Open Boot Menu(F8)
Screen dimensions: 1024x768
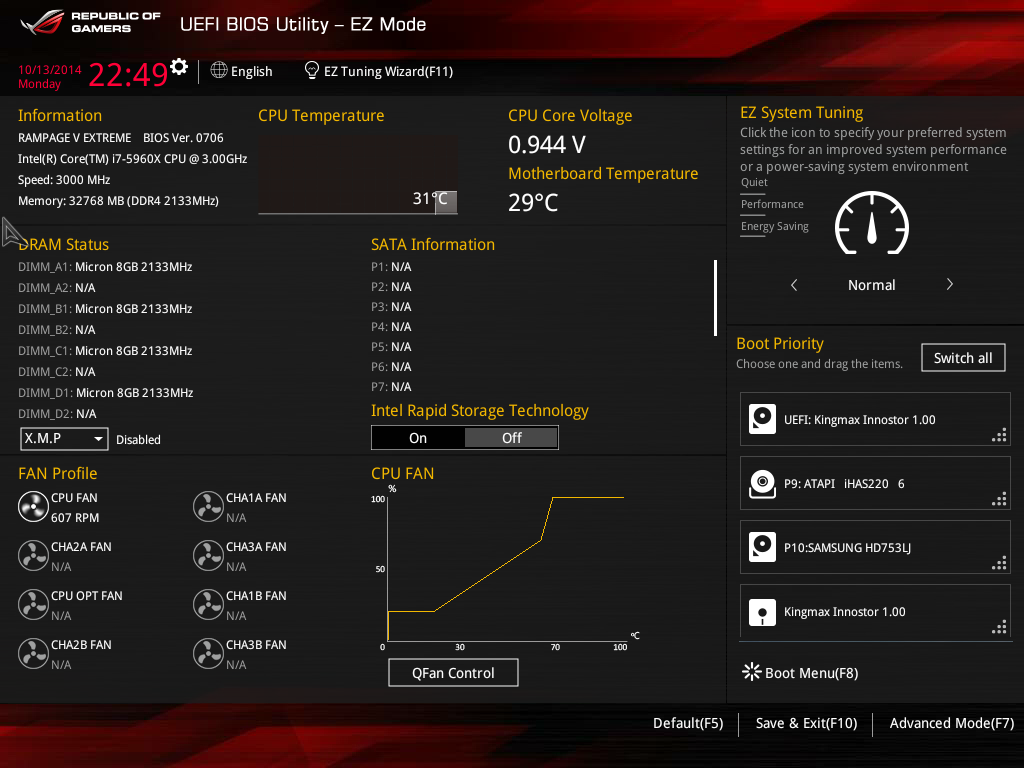tap(812, 673)
